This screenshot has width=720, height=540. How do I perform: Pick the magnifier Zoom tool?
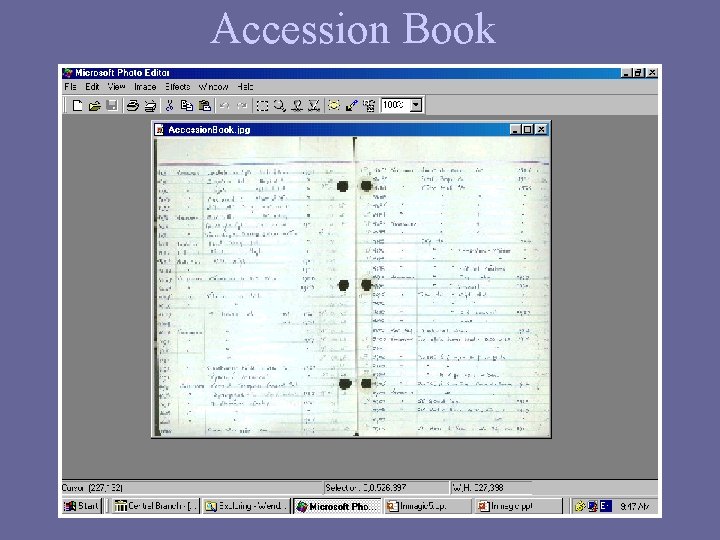279,106
